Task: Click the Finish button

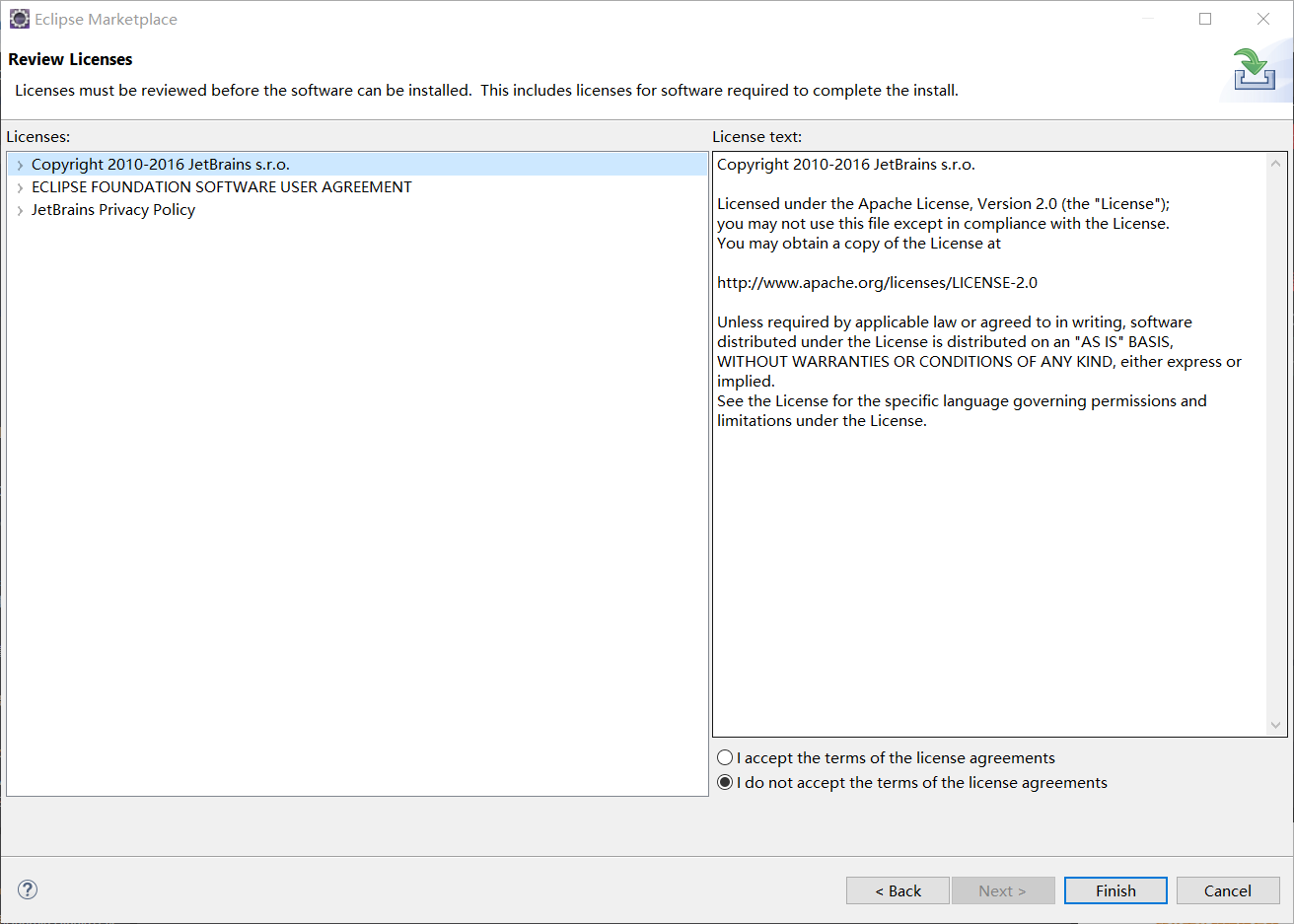Action: pyautogui.click(x=1115, y=890)
